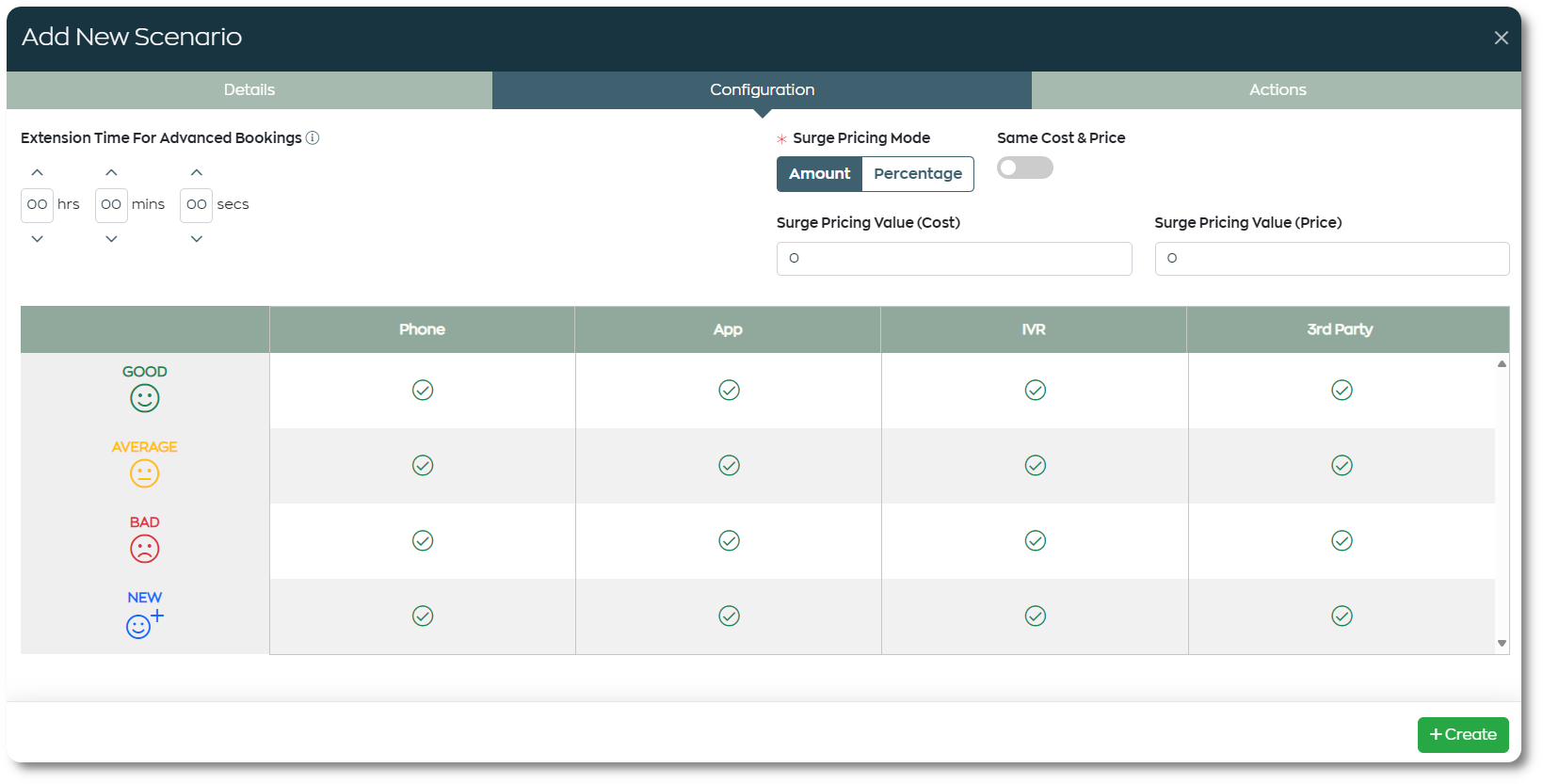Focus the secs input box
This screenshot has width=1543, height=784.
coord(196,205)
